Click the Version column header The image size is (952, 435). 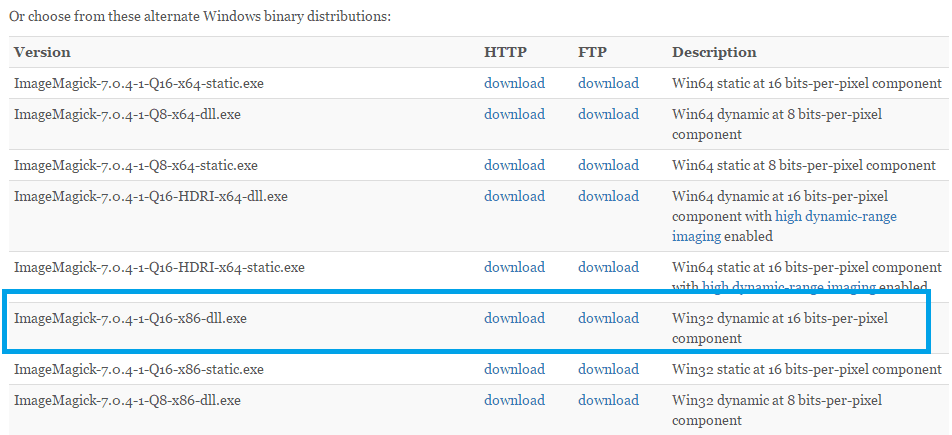(42, 52)
